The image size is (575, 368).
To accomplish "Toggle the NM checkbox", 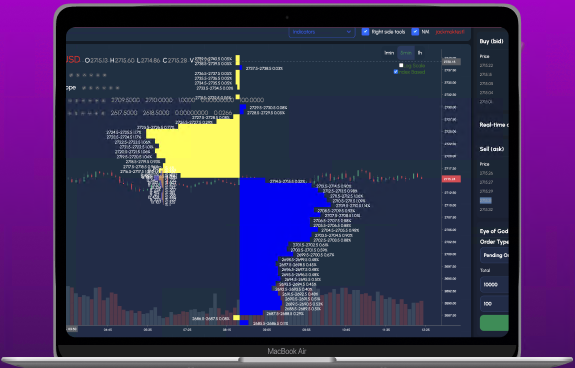I will click(x=415, y=32).
